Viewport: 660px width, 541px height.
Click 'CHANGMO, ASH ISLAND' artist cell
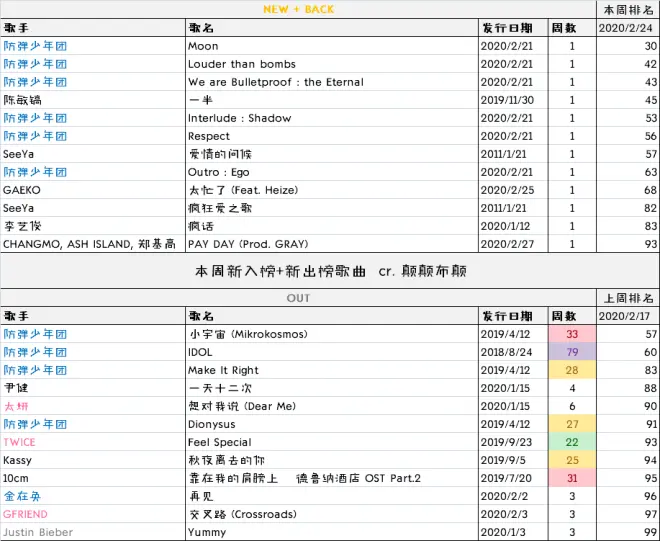[x=93, y=244]
